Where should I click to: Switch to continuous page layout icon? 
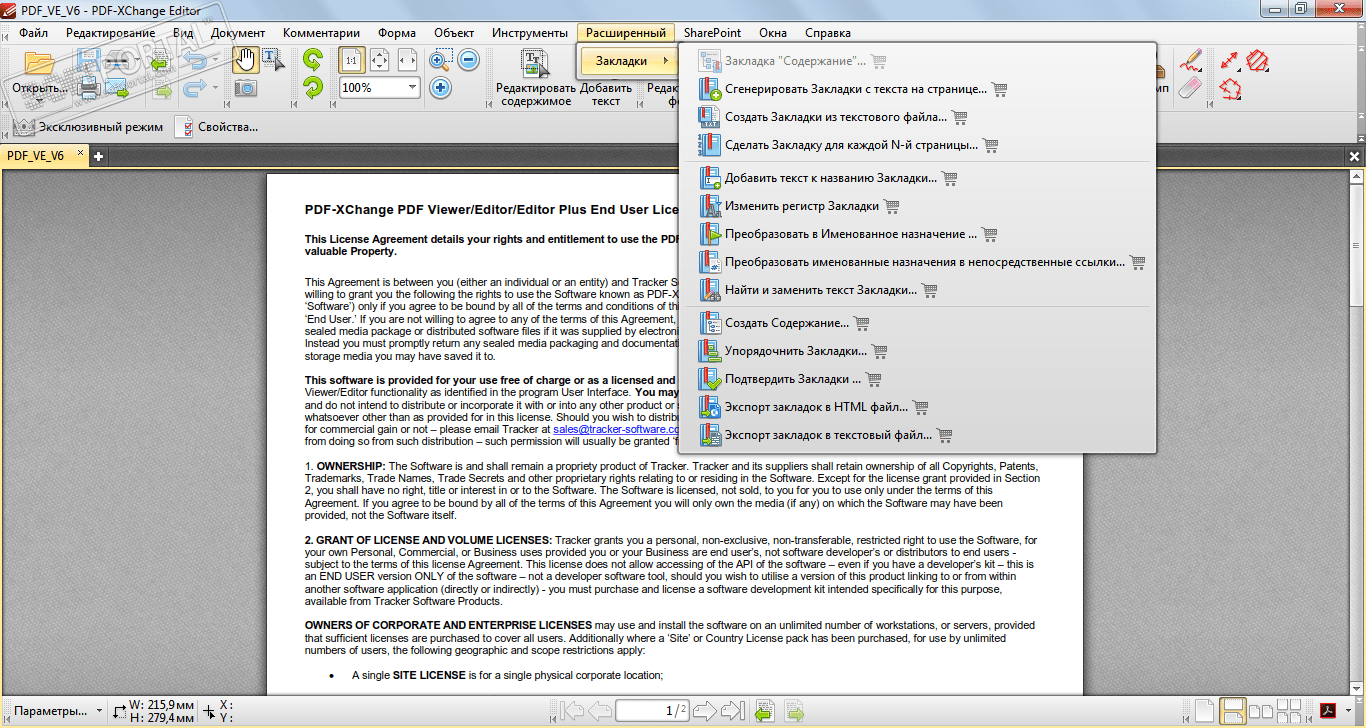(1232, 711)
